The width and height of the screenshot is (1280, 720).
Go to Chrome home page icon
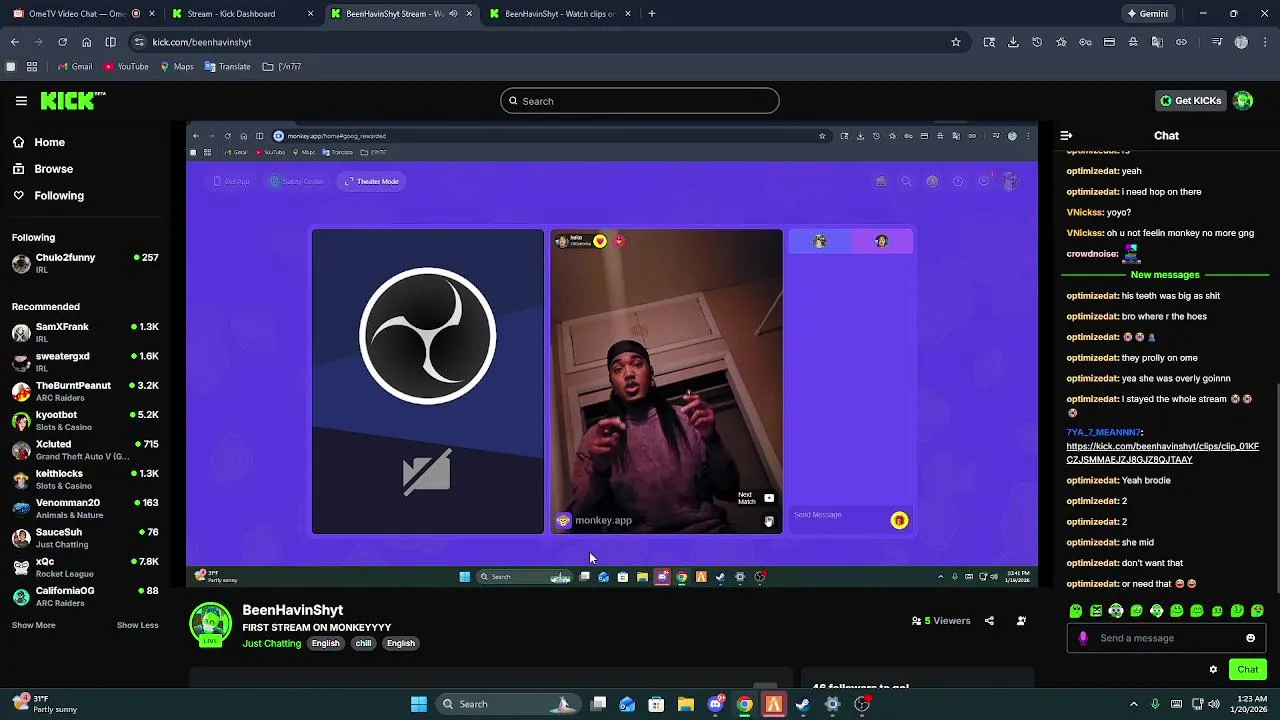[x=86, y=42]
